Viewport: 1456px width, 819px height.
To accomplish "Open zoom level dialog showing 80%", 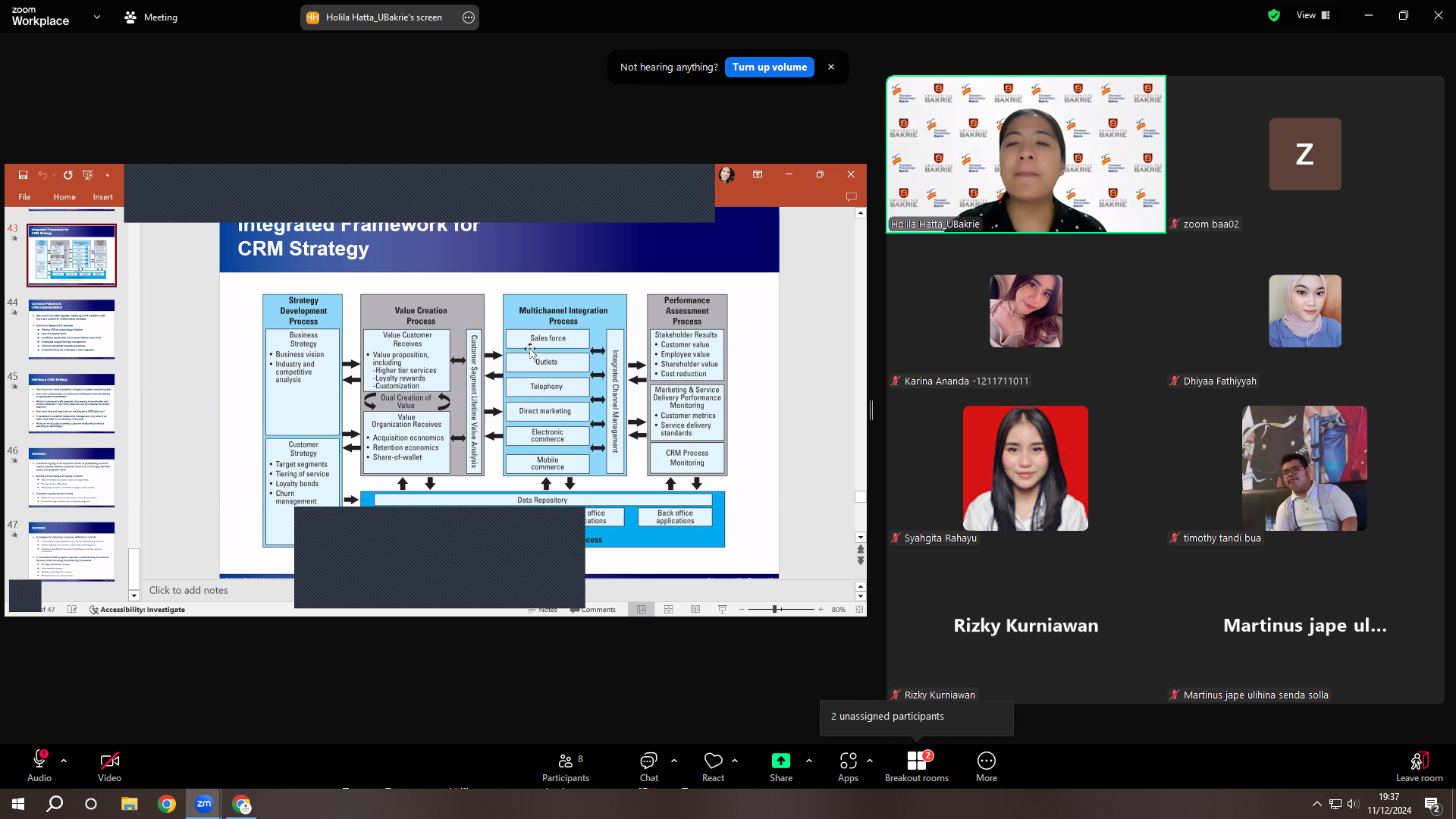I will pyautogui.click(x=839, y=610).
